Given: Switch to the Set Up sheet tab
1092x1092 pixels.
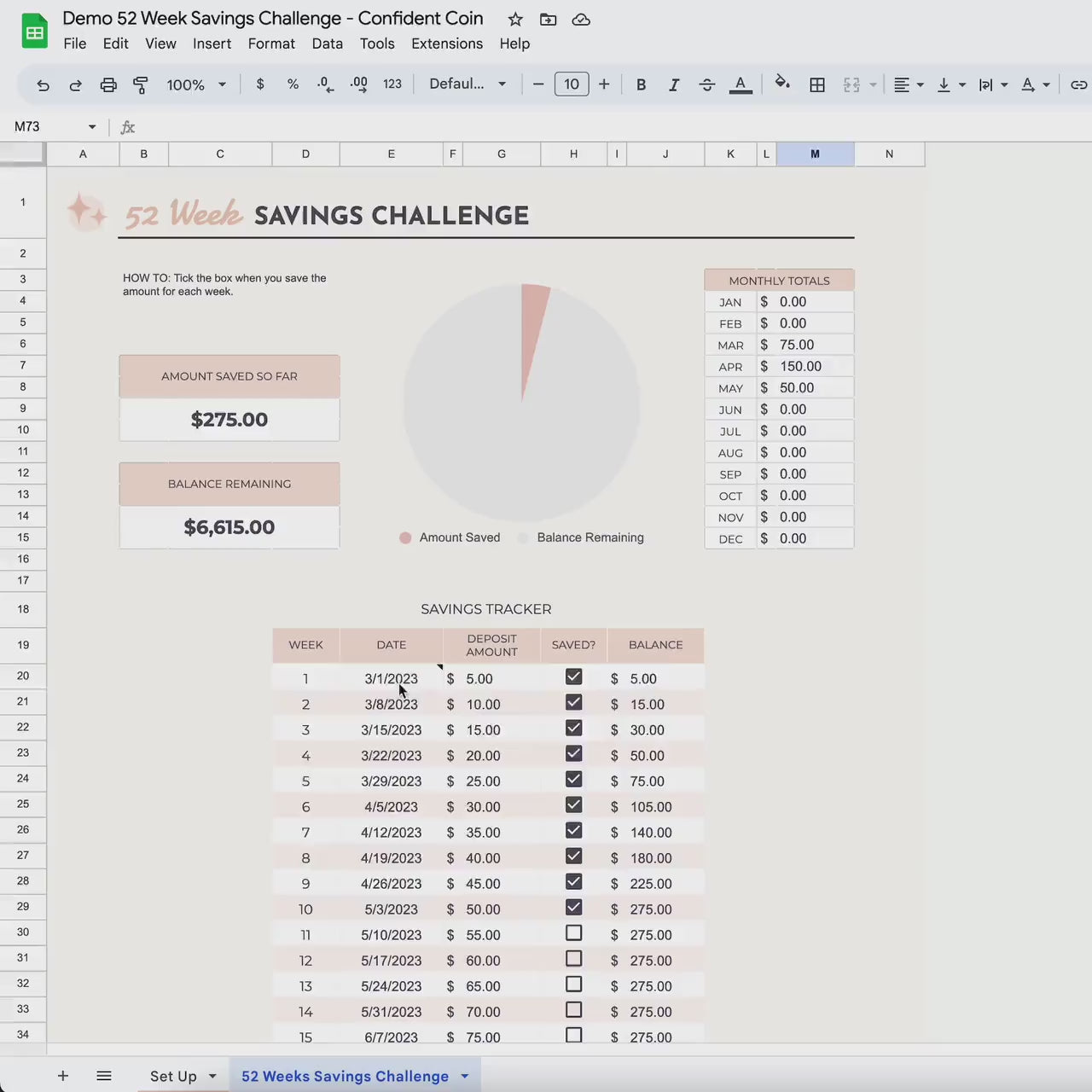Looking at the screenshot, I should (173, 1076).
